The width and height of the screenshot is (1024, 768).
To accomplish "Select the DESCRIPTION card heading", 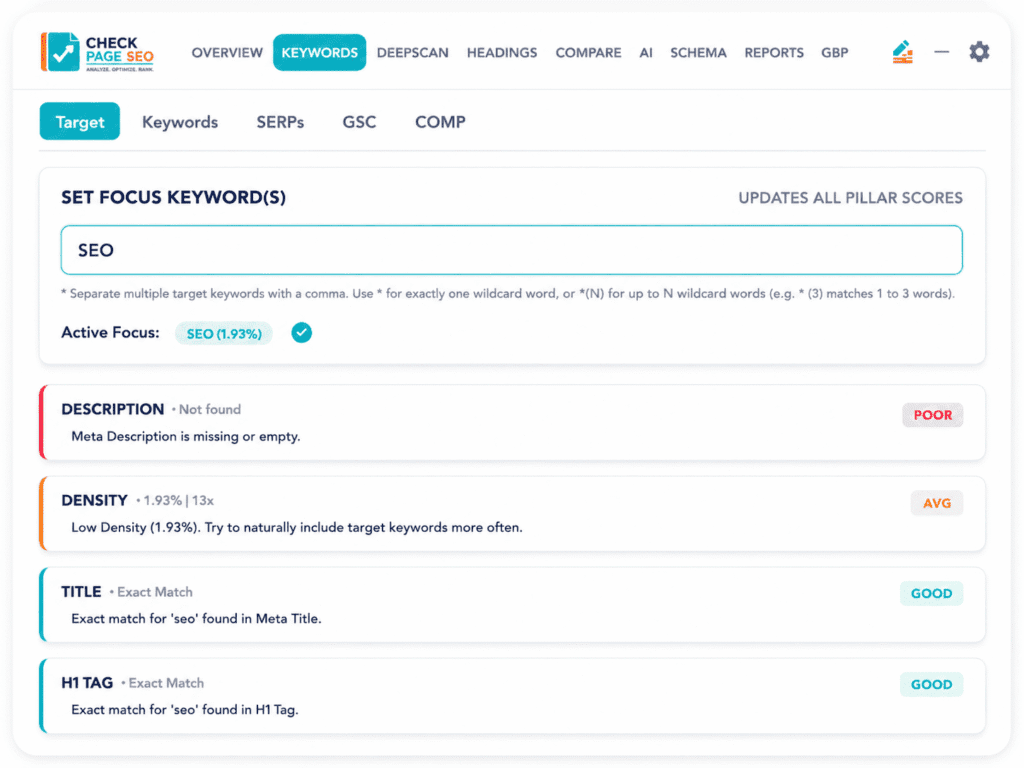I will pyautogui.click(x=112, y=409).
